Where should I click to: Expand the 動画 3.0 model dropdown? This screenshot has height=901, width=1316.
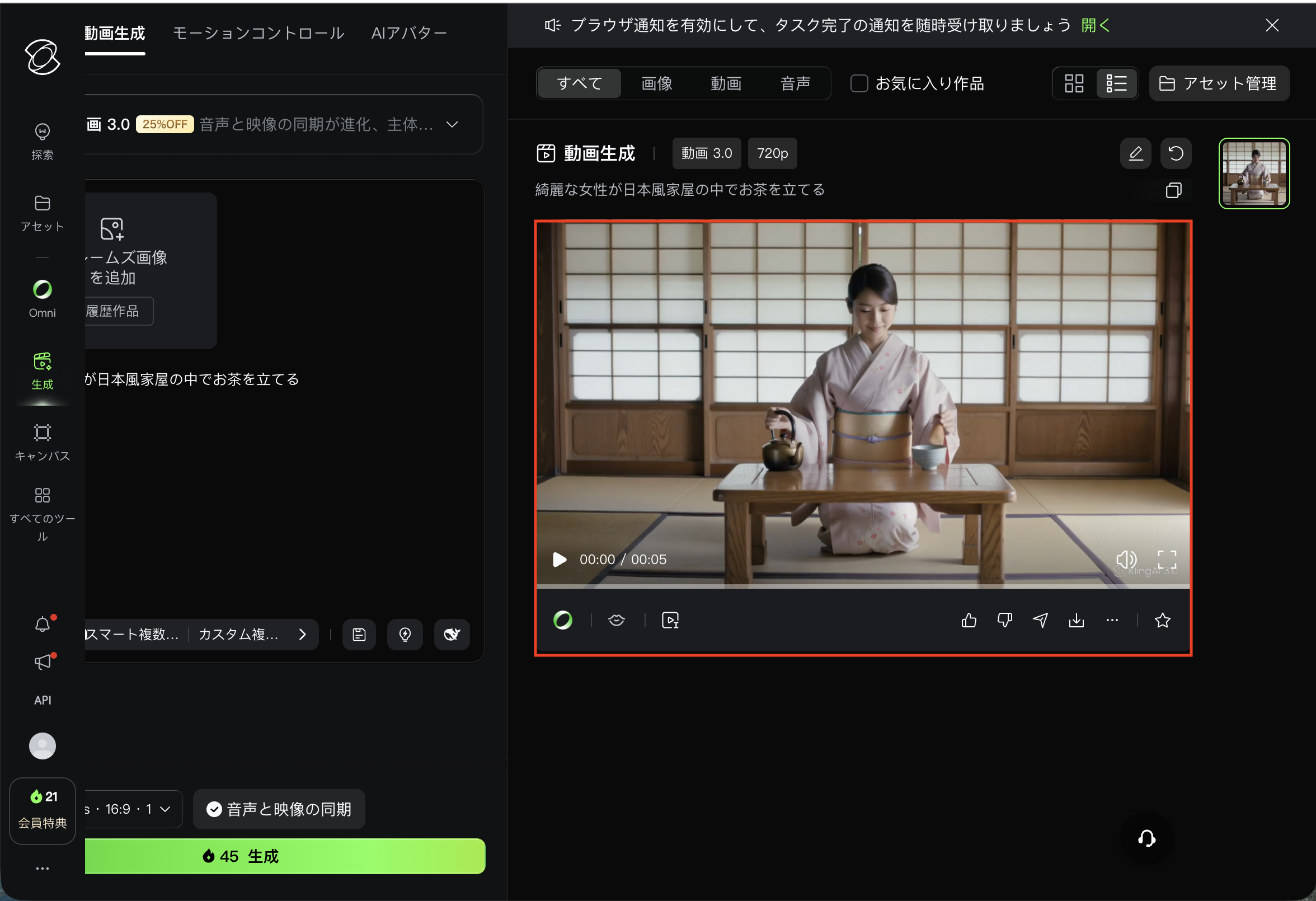coord(452,125)
